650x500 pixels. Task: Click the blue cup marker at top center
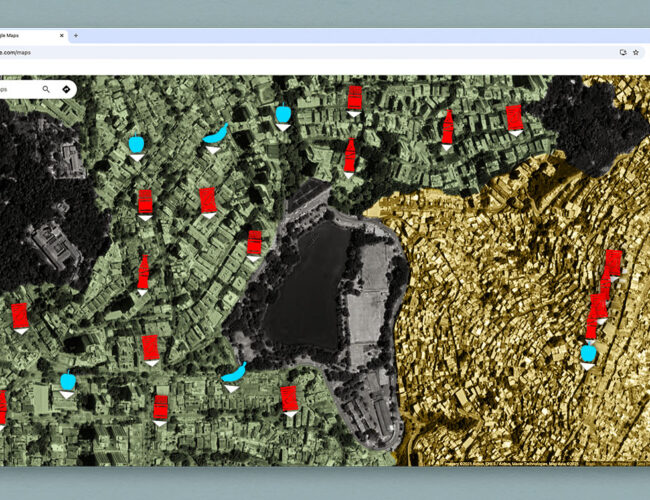click(283, 114)
